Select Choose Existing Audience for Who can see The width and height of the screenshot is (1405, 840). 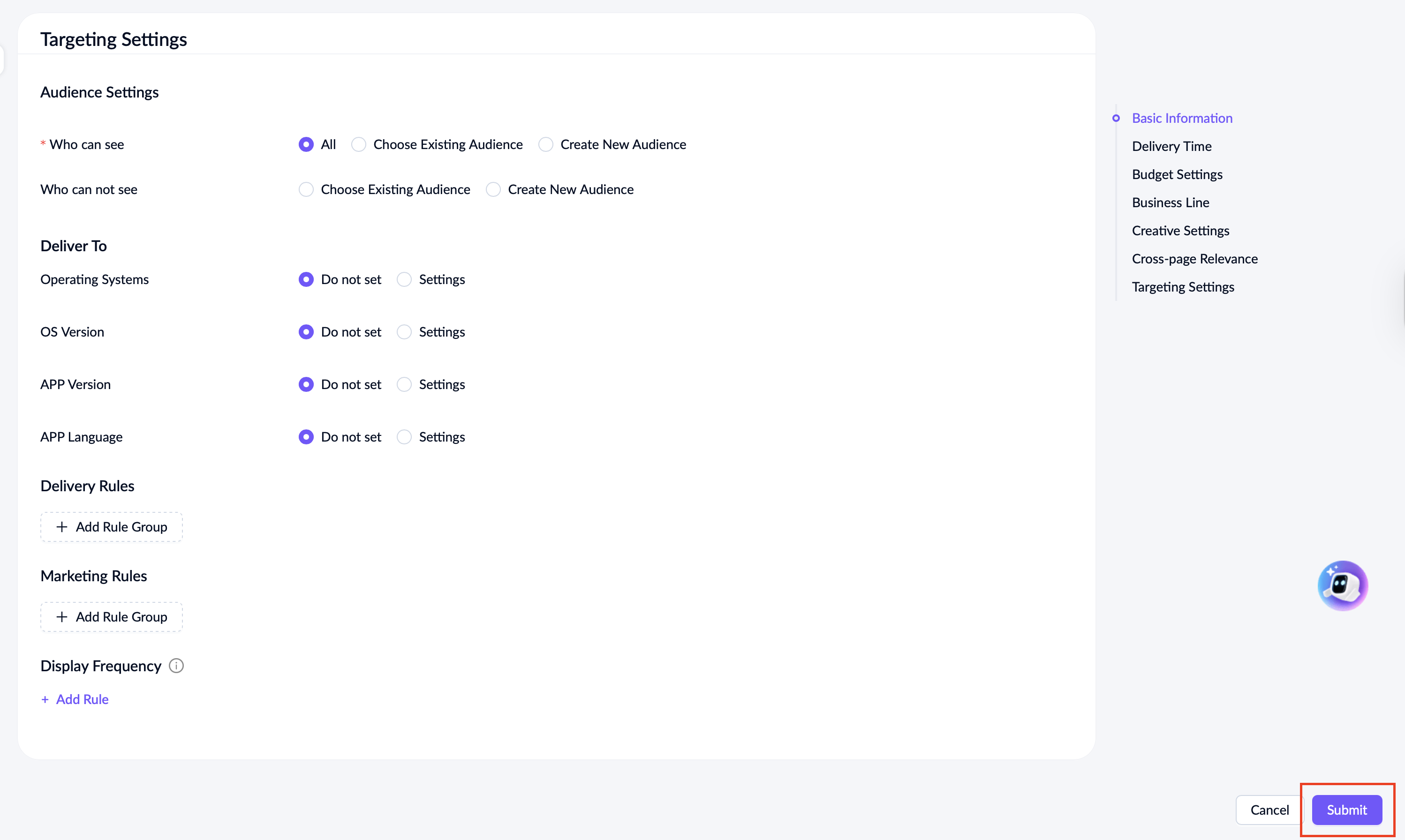pos(358,144)
